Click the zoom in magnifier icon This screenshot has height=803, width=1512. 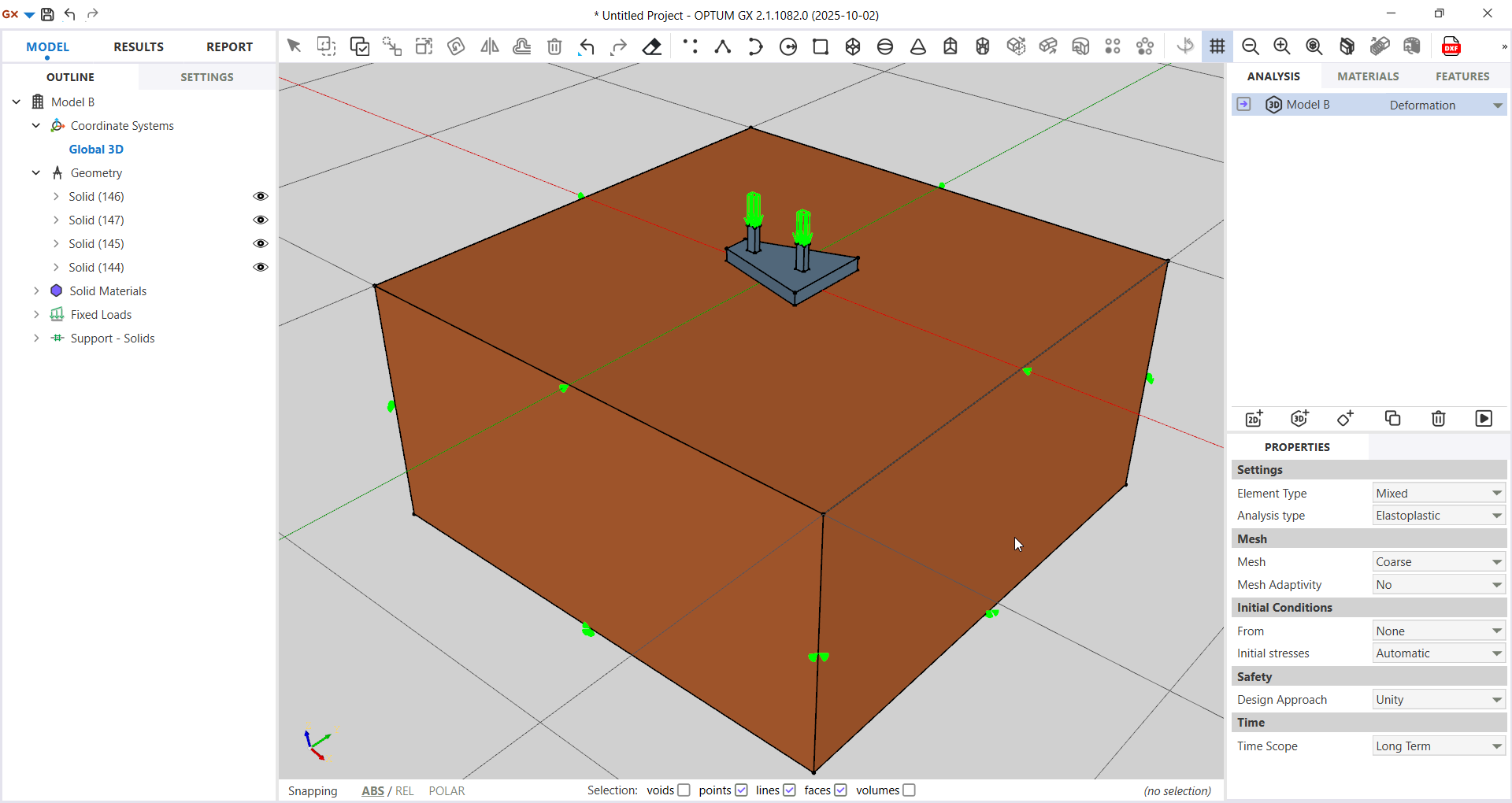(1282, 46)
